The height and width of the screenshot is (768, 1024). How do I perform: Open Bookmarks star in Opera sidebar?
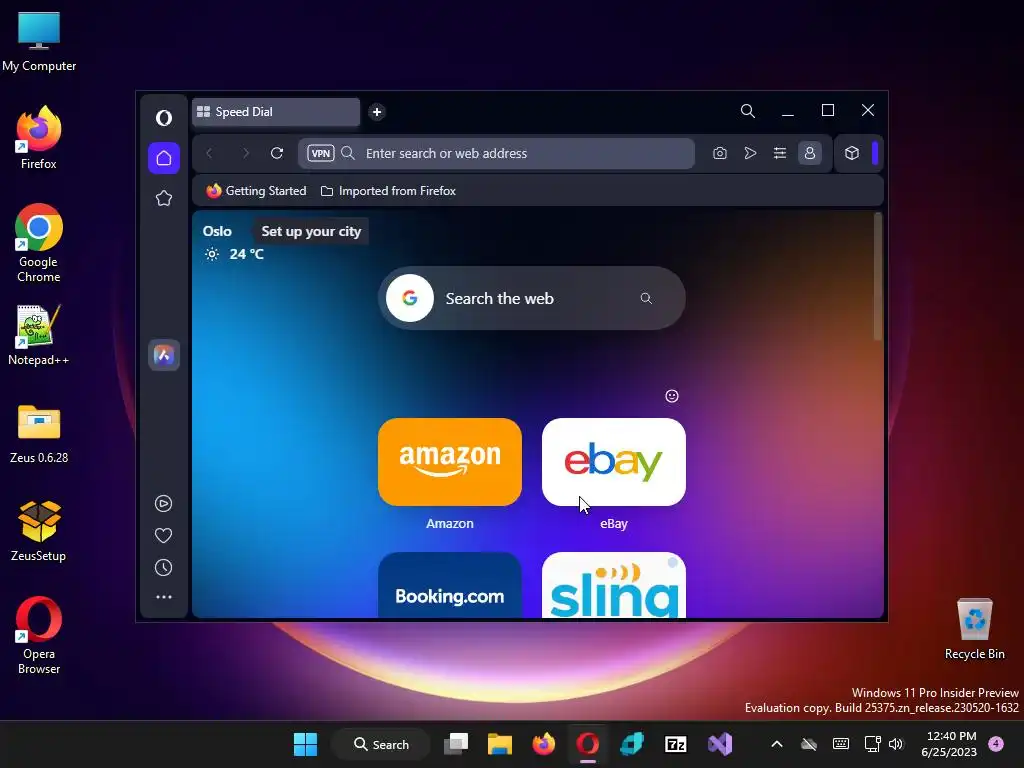coord(164,198)
